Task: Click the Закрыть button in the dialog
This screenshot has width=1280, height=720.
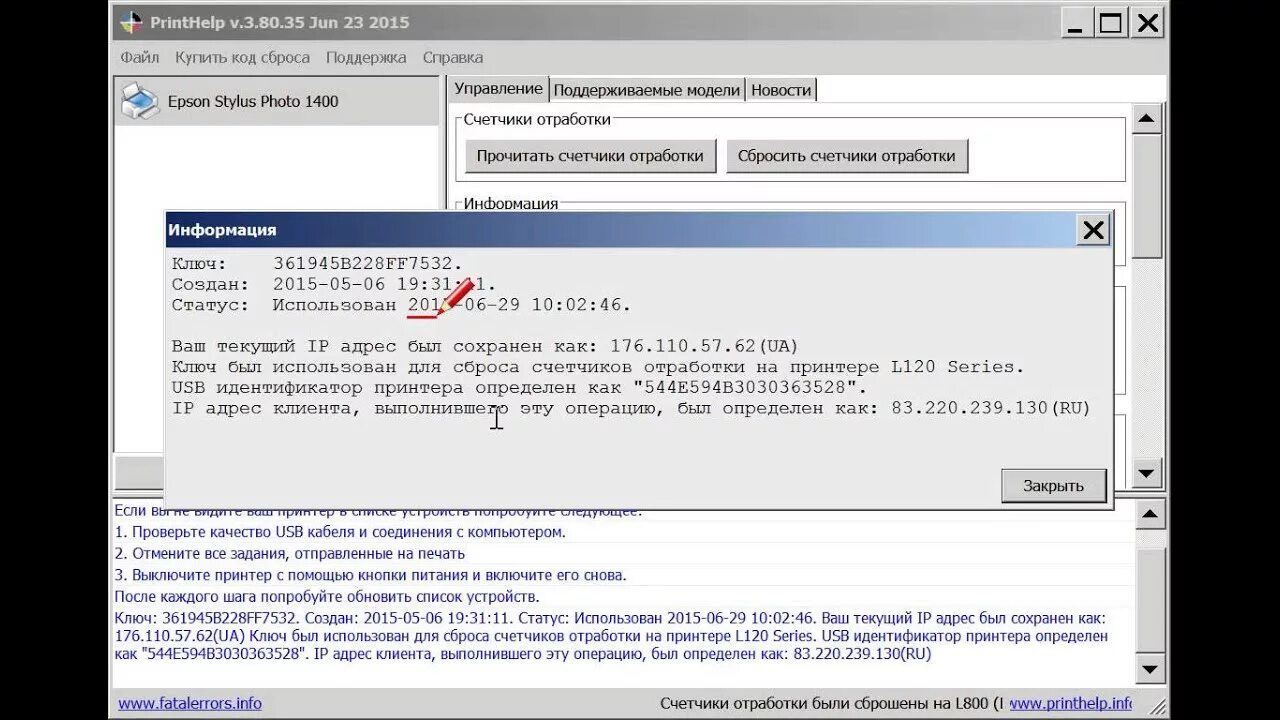Action: point(1053,486)
